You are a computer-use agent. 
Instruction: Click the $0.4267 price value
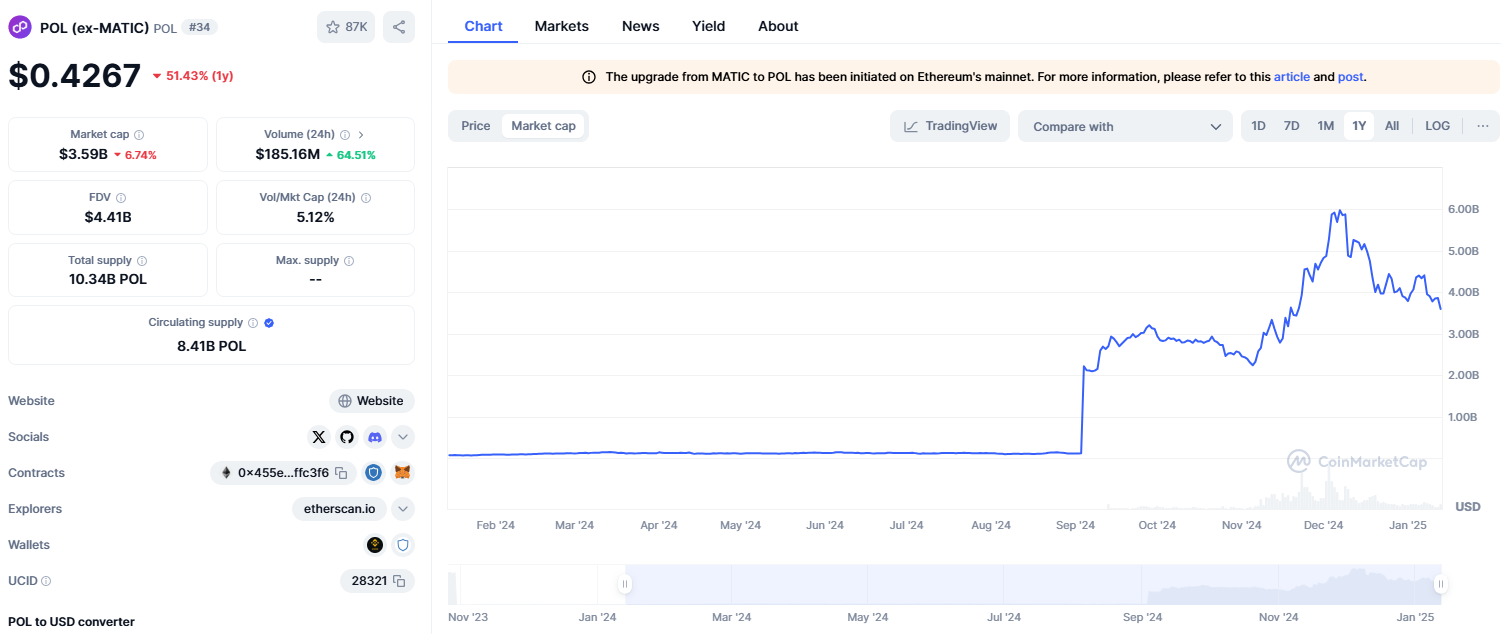(x=75, y=76)
